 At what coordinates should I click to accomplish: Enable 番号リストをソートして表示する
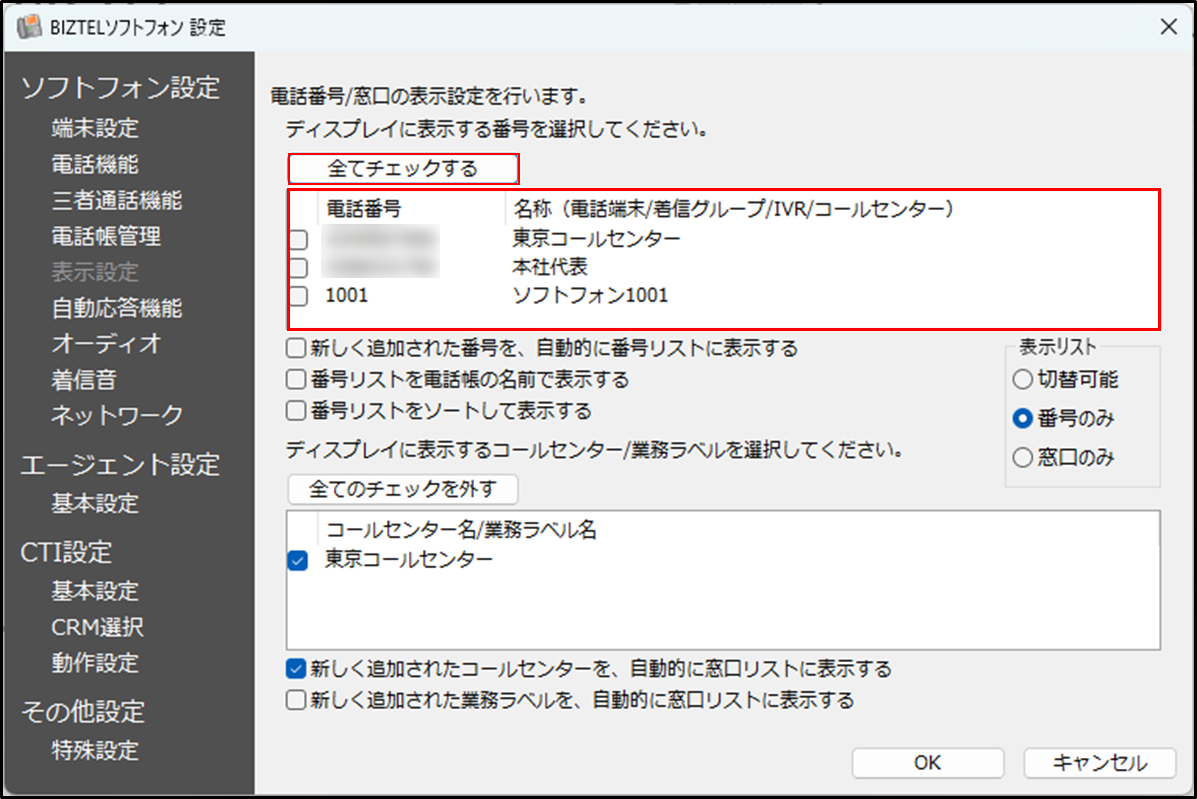(x=295, y=411)
